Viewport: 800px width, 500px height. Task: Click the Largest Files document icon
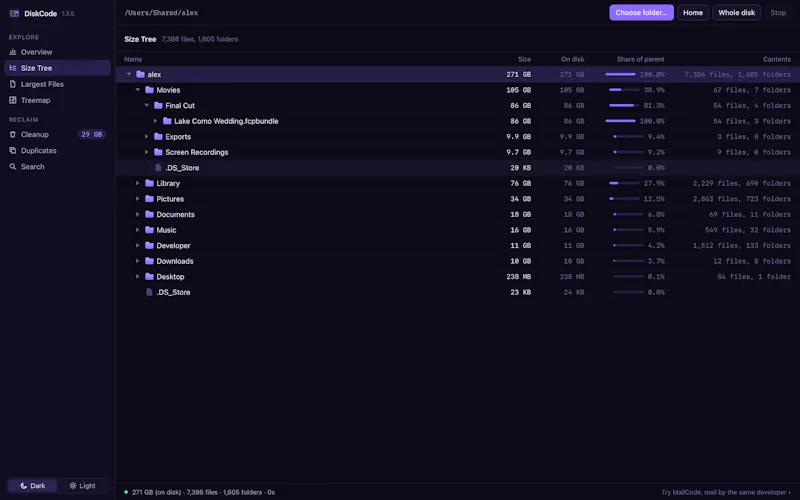coord(13,84)
